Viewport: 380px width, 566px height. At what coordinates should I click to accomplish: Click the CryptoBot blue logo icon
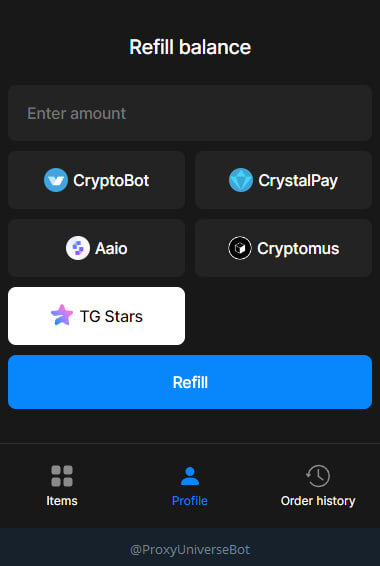point(56,180)
